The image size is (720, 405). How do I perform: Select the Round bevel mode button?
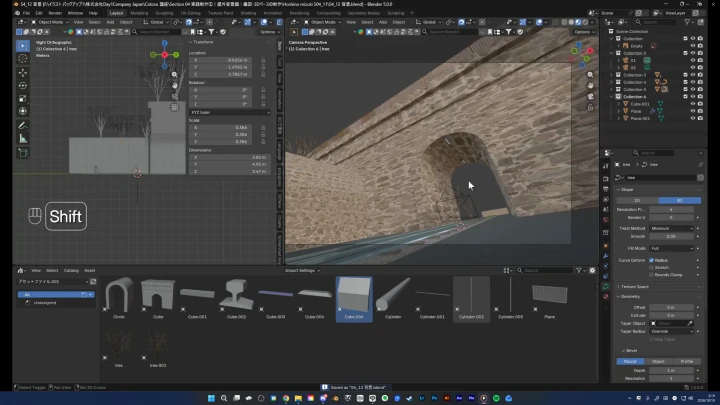(630, 361)
